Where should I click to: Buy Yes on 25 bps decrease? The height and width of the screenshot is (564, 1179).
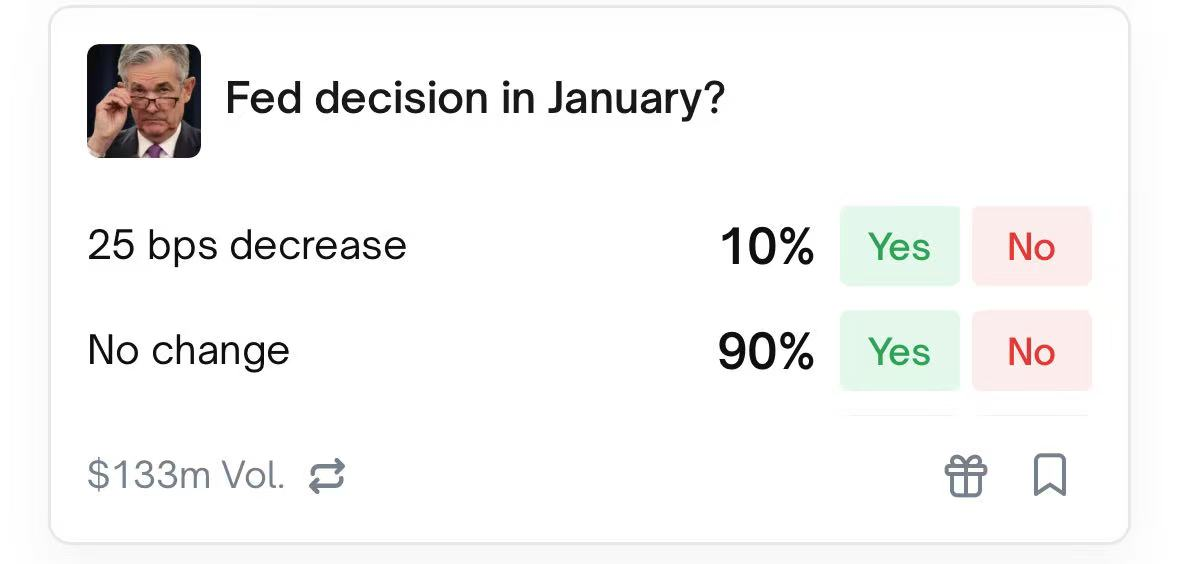[899, 246]
